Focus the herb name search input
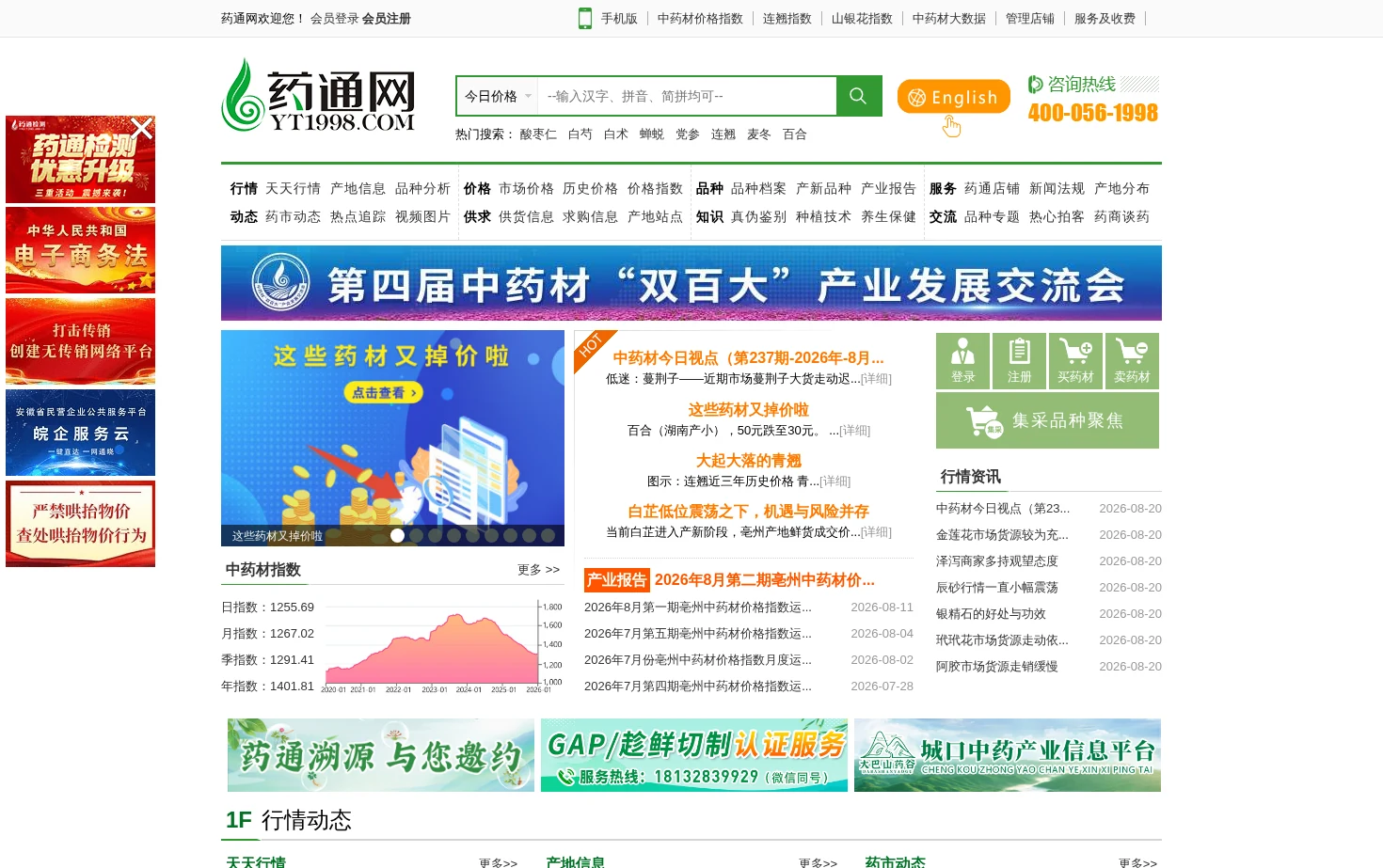1383x868 pixels. coord(687,96)
